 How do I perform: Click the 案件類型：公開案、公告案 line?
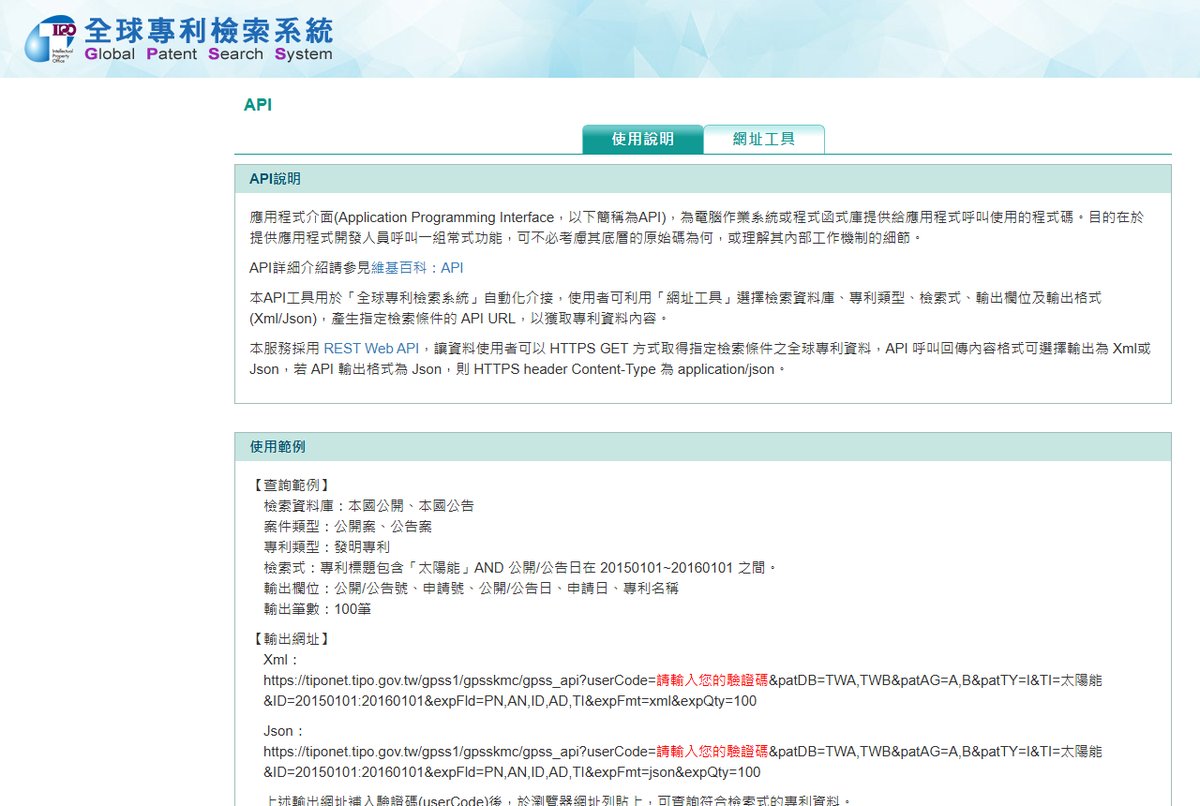[348, 526]
